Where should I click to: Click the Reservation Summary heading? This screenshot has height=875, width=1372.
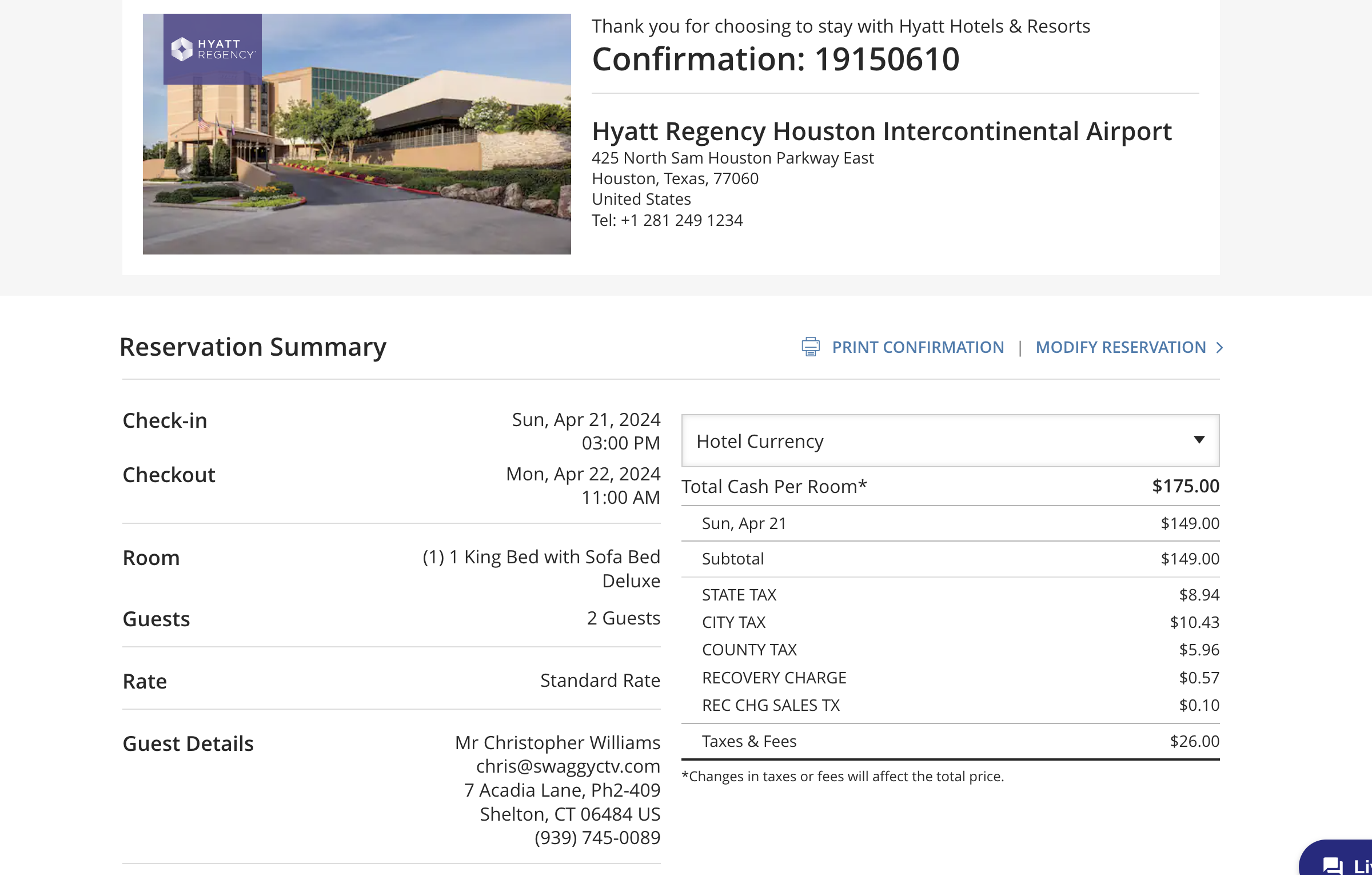[253, 347]
